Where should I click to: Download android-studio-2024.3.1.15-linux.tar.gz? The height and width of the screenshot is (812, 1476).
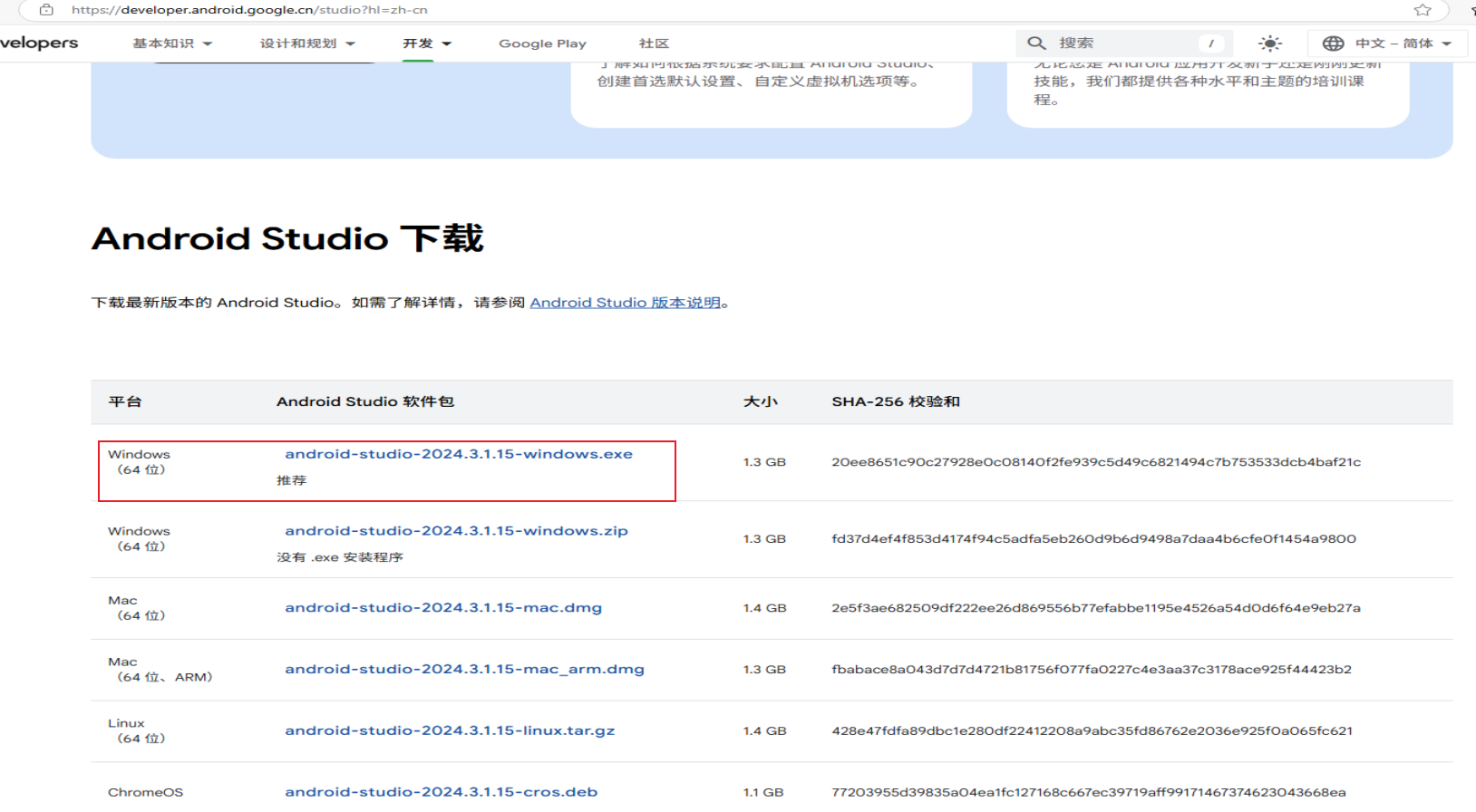(x=450, y=730)
